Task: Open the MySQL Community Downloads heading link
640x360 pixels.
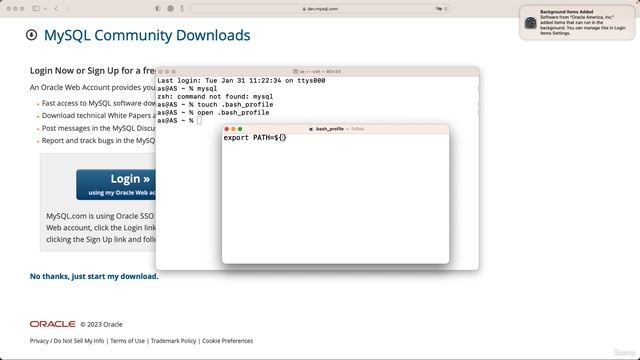Action: 147,35
